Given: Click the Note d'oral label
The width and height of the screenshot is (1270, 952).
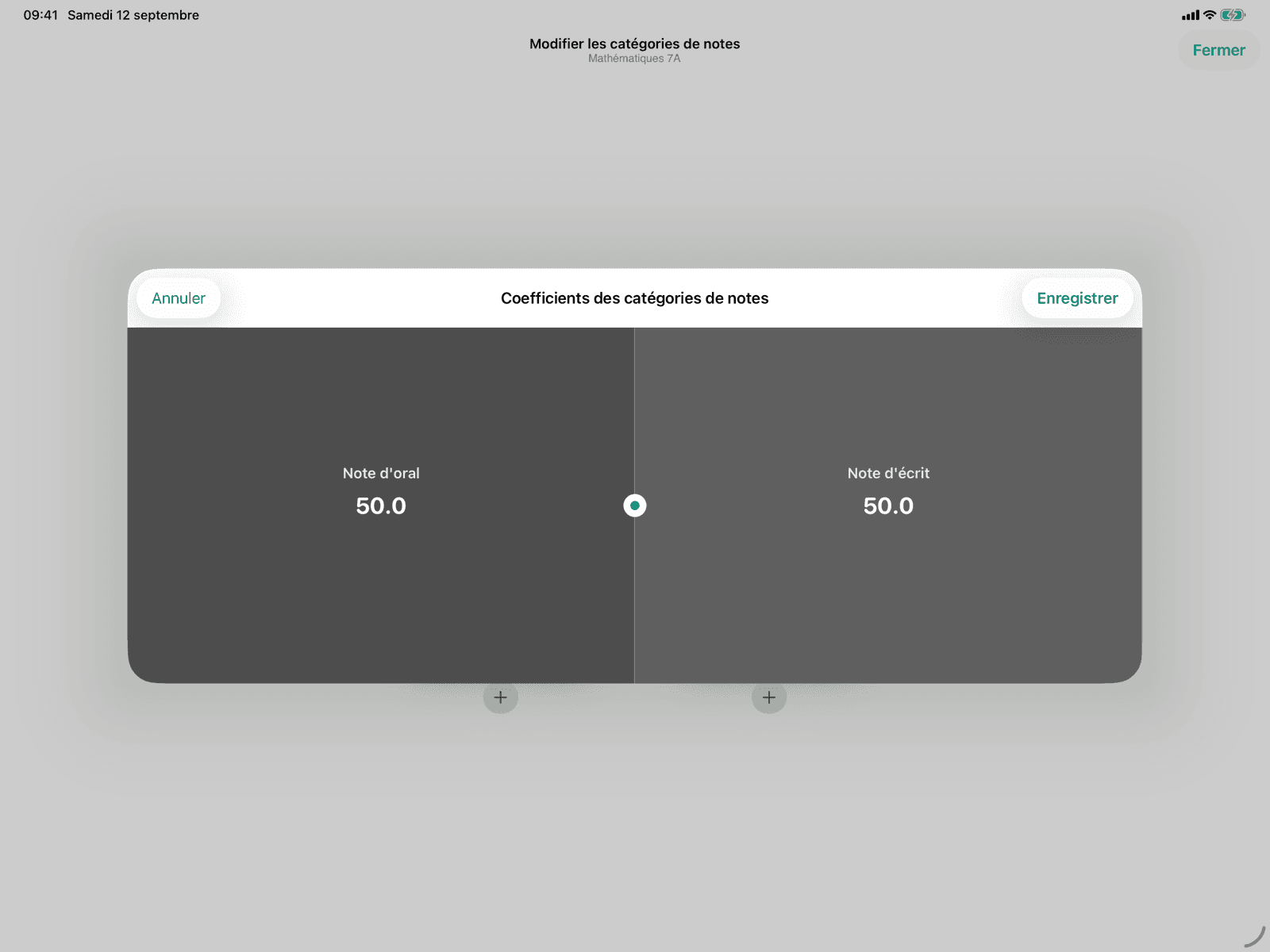Looking at the screenshot, I should tap(381, 473).
